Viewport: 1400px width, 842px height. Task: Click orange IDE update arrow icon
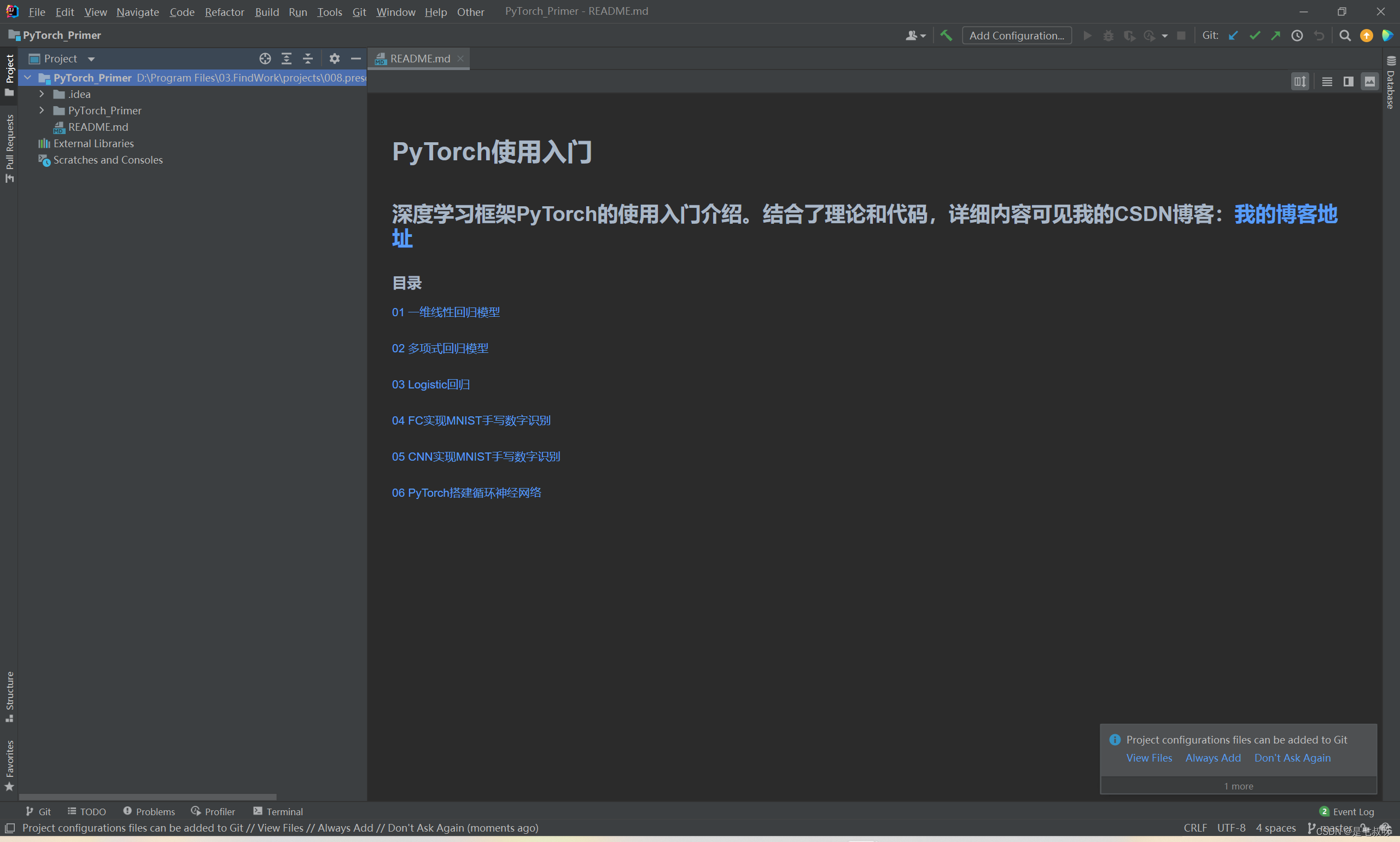coord(1366,35)
